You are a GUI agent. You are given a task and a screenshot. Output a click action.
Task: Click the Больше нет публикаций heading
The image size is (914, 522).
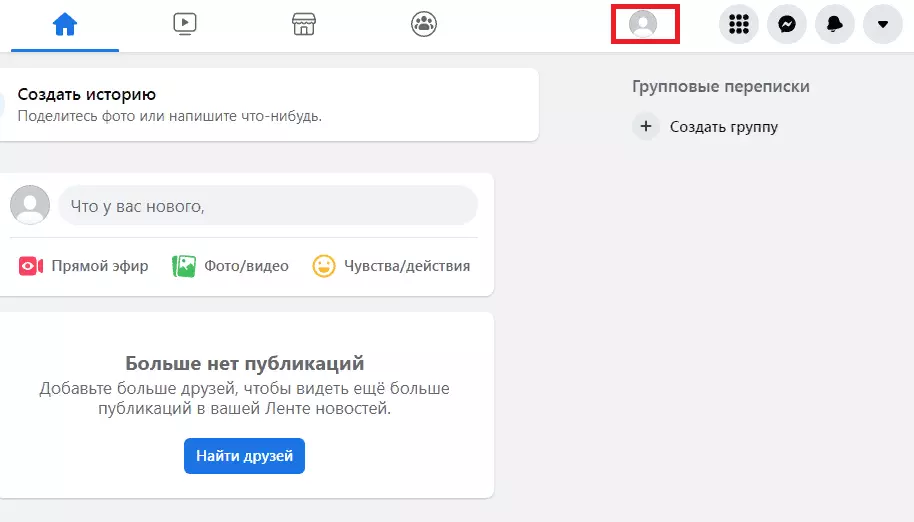click(244, 364)
